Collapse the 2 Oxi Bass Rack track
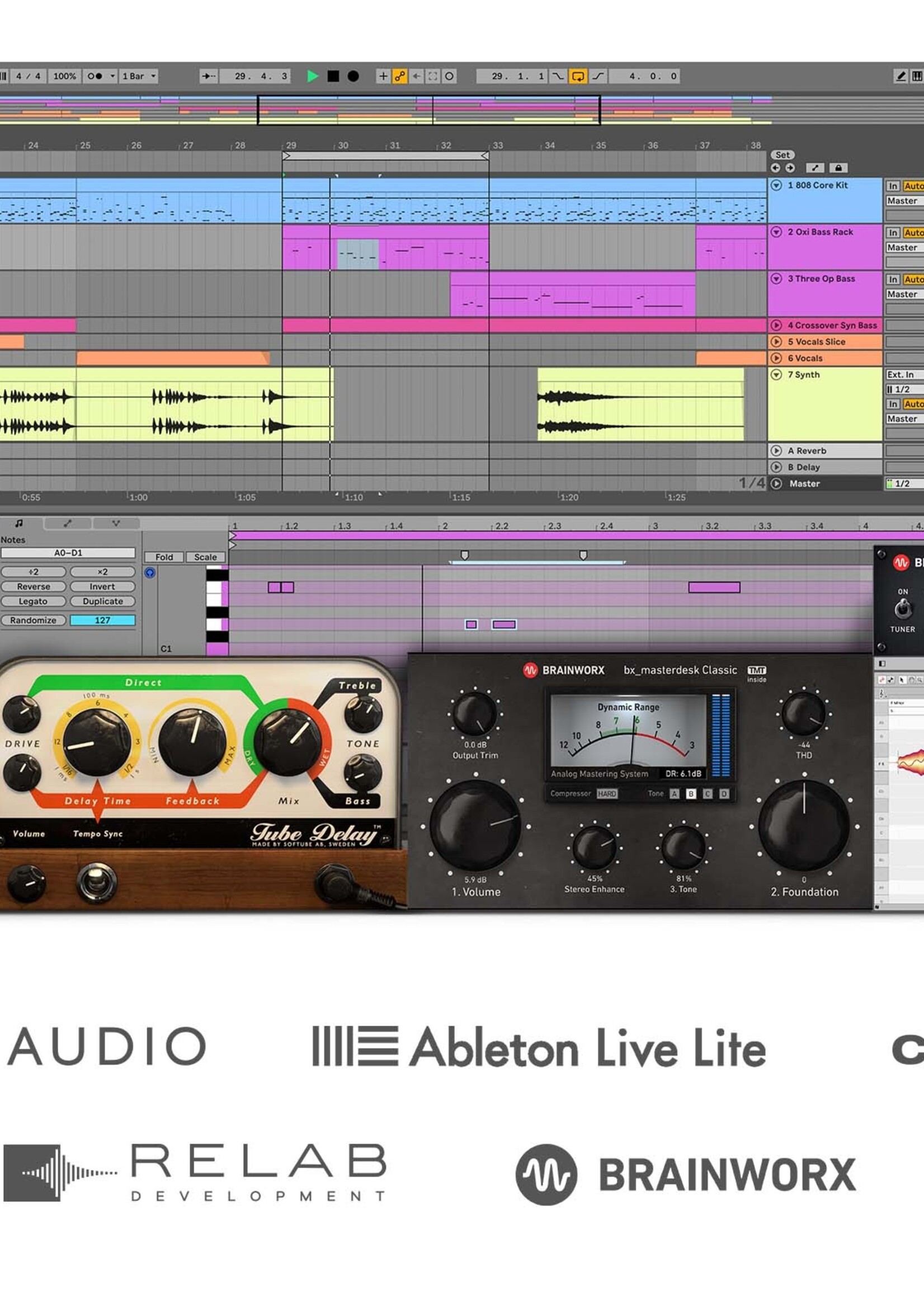The height and width of the screenshot is (1294, 924). click(776, 232)
